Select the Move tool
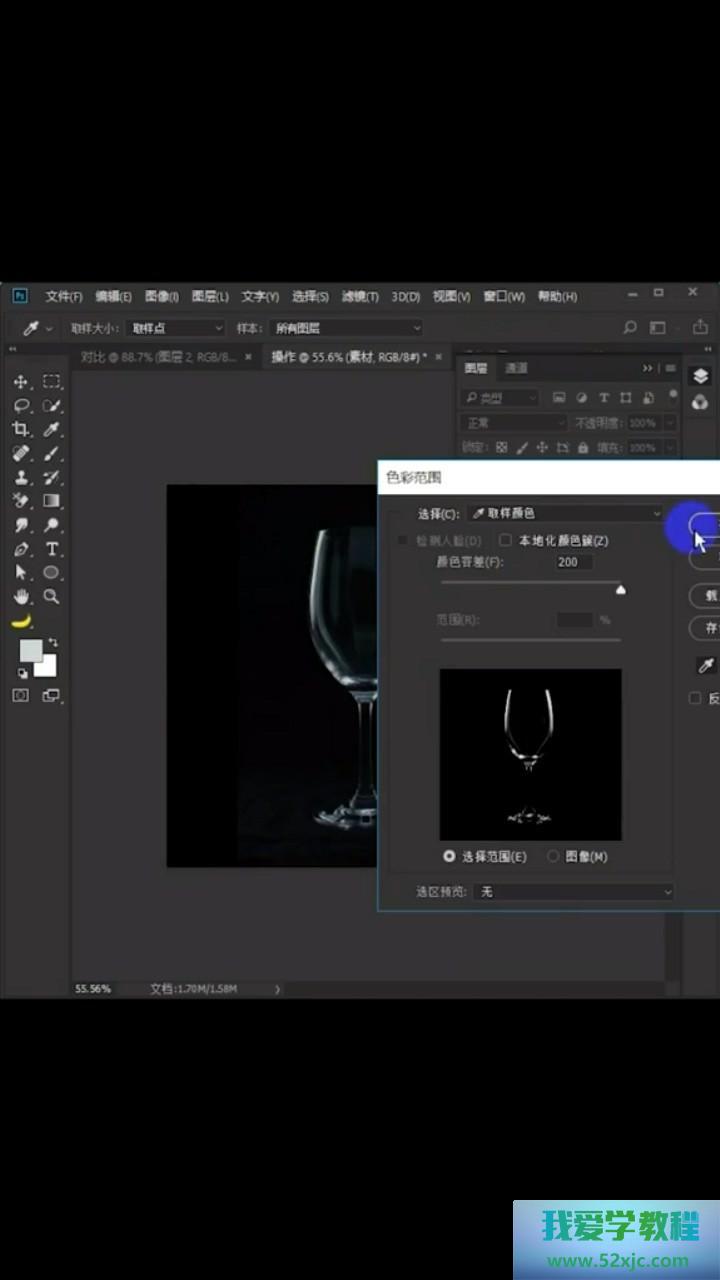This screenshot has height=1280, width=720. [20, 382]
